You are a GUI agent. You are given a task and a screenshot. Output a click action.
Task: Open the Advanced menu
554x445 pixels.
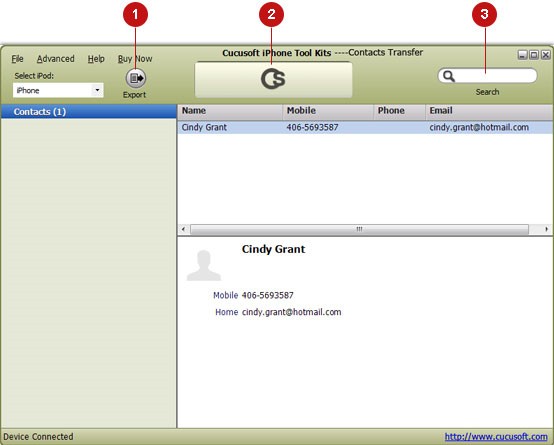coord(55,59)
